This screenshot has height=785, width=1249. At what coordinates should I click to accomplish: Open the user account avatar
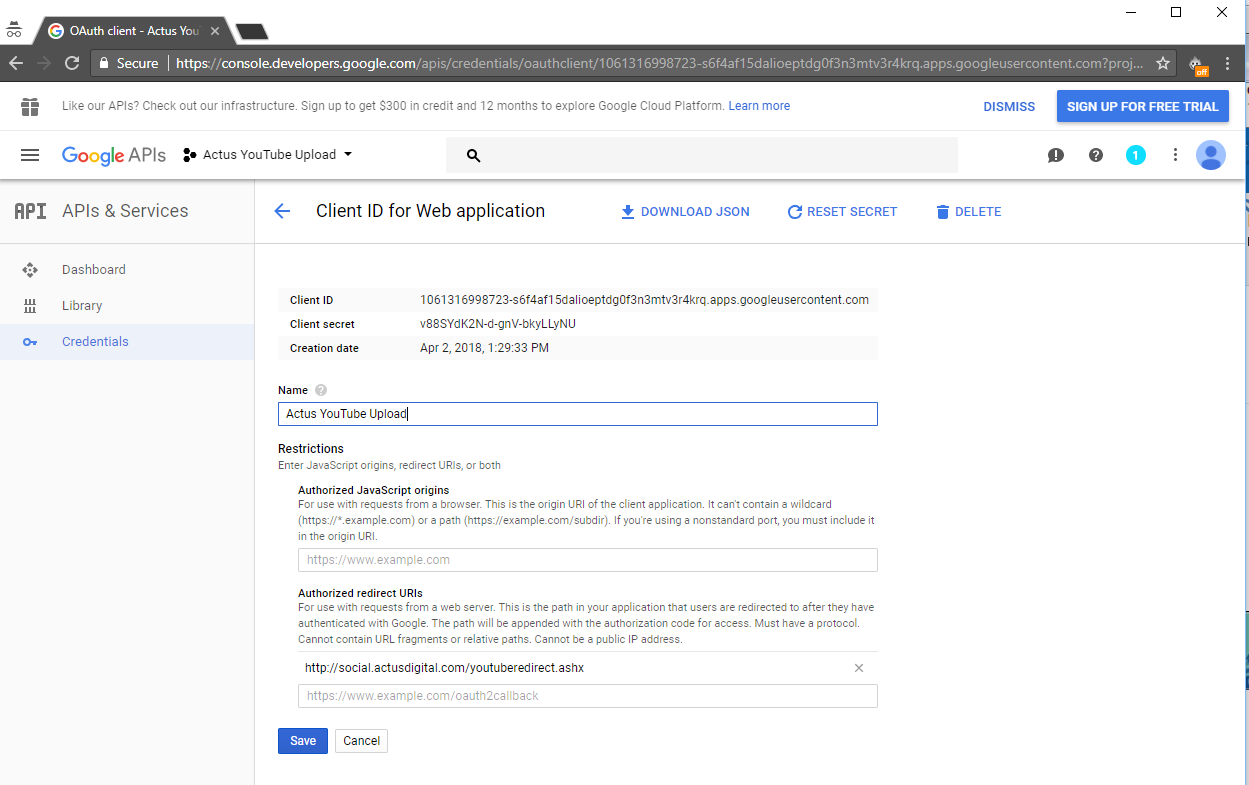click(x=1211, y=155)
